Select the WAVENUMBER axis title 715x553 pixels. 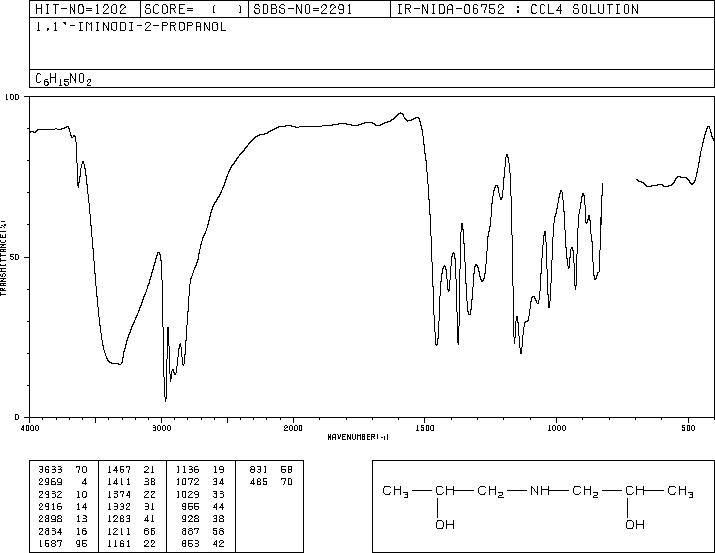(x=358, y=437)
